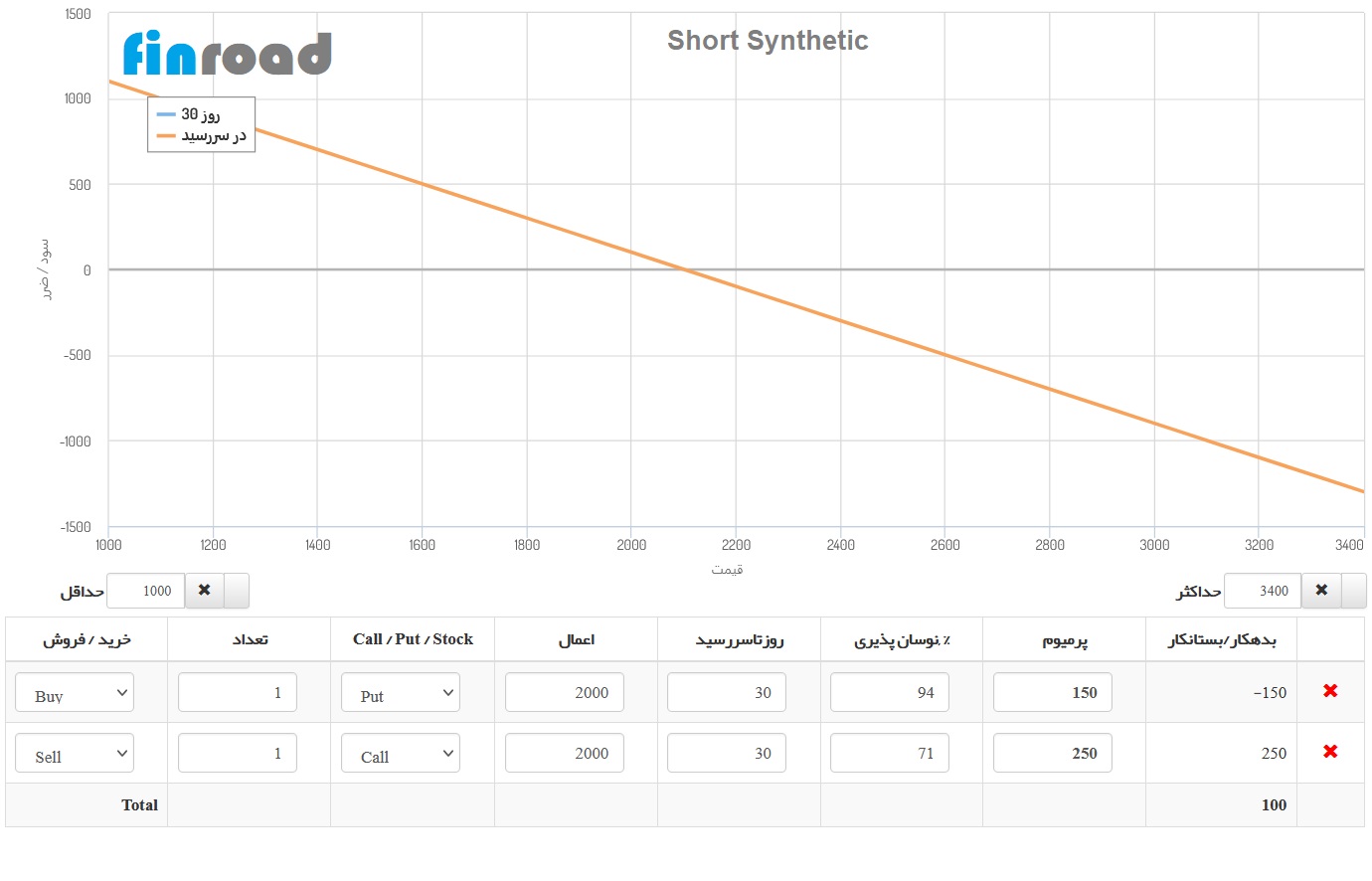Viewport: 1372px width, 881px height.
Task: Open the Buy/Sell dropdown in first row
Action: point(75,693)
